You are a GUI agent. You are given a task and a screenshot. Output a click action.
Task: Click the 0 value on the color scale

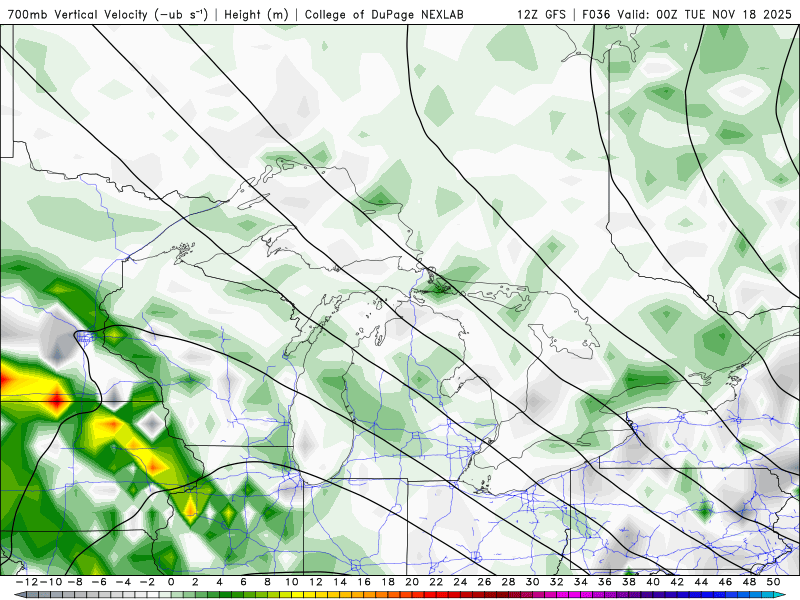click(x=171, y=582)
